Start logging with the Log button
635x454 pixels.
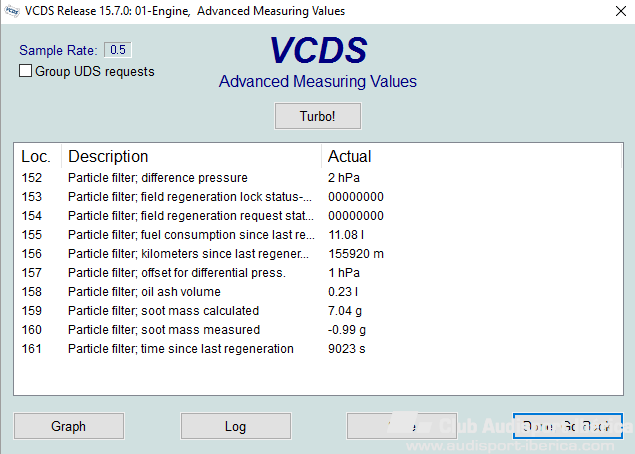tap(236, 426)
